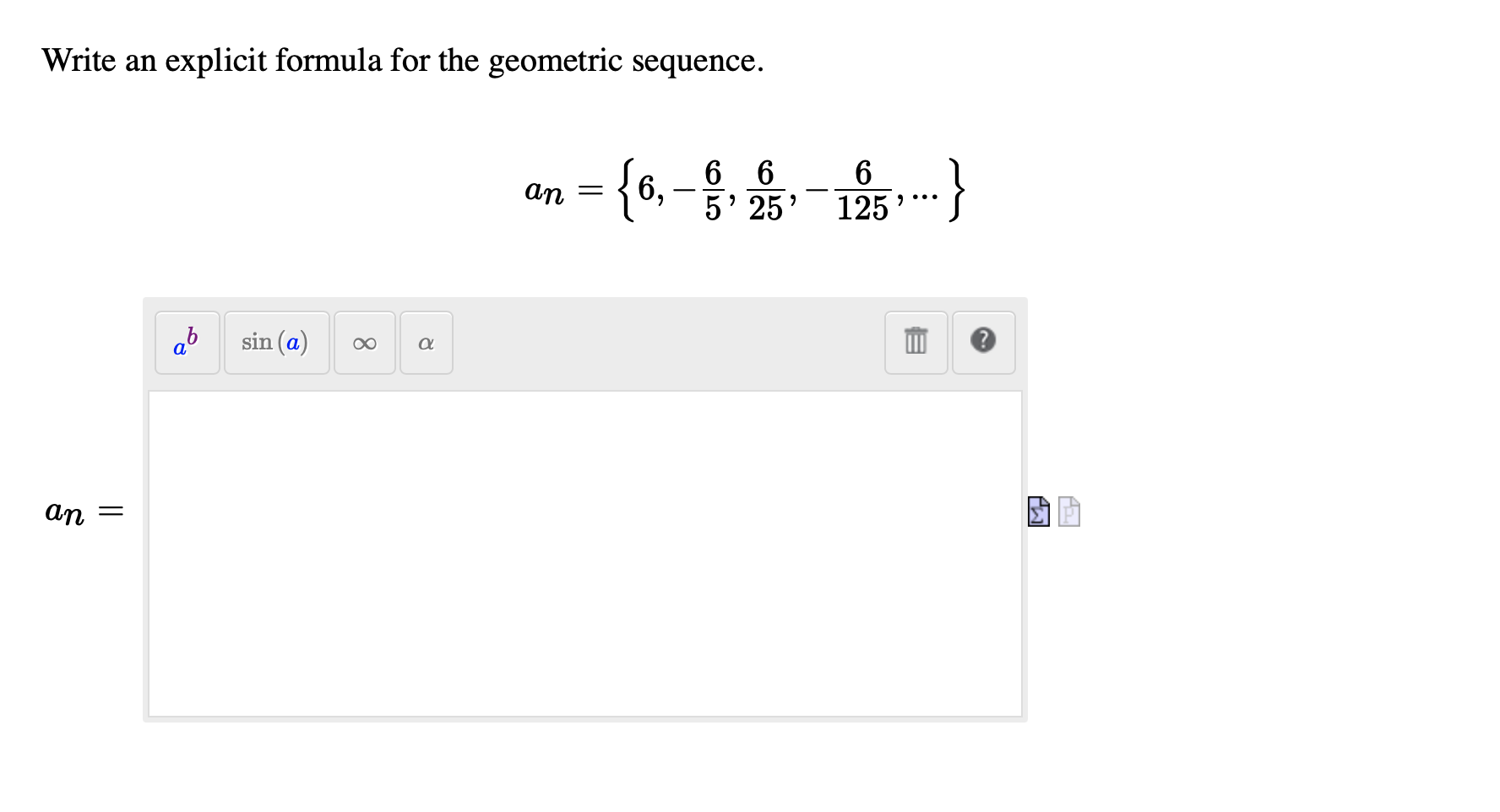Image resolution: width=1500 pixels, height=812 pixels.
Task: Clear the answer using the trash icon
Action: point(916,343)
